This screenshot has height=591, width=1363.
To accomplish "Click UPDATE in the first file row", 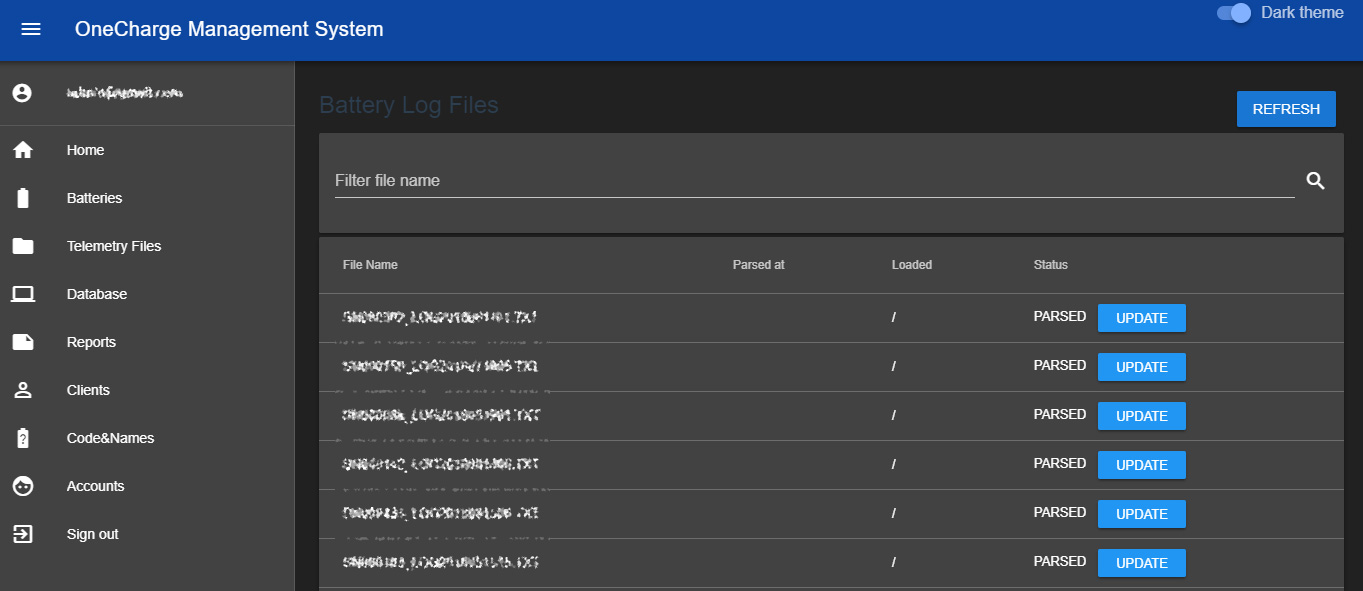I will click(1142, 318).
